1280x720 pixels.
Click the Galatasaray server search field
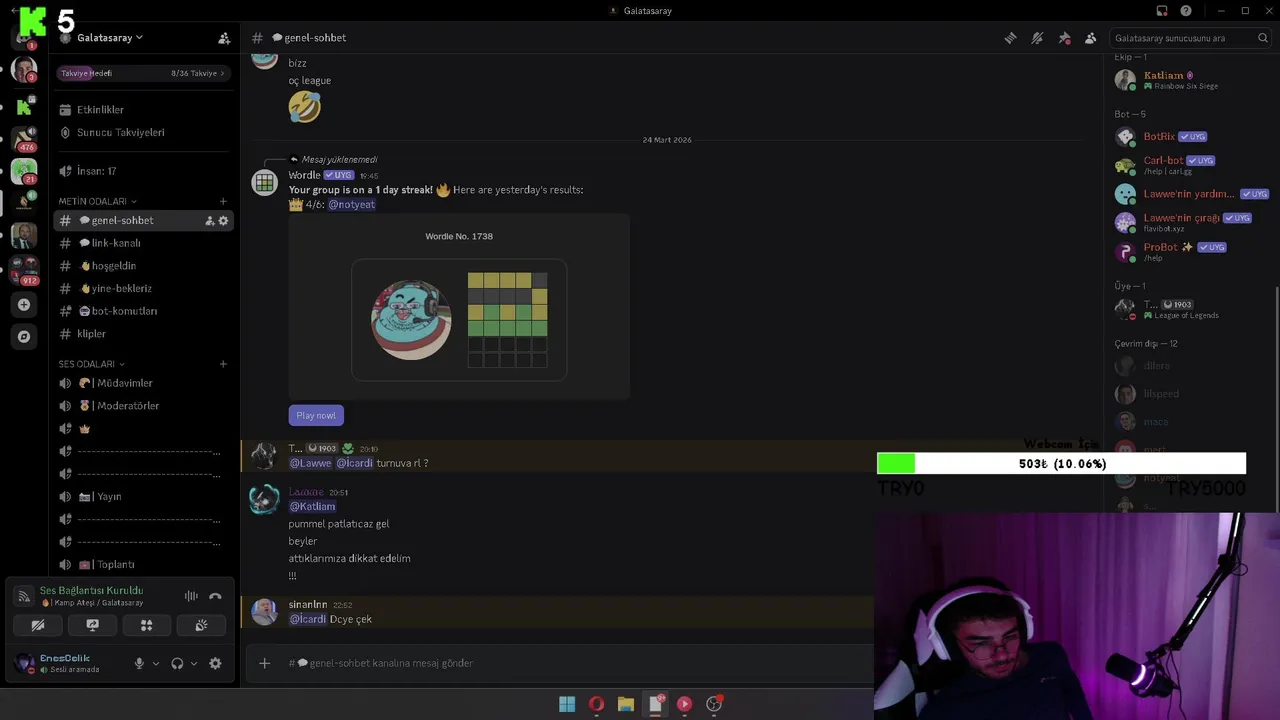click(x=1188, y=38)
